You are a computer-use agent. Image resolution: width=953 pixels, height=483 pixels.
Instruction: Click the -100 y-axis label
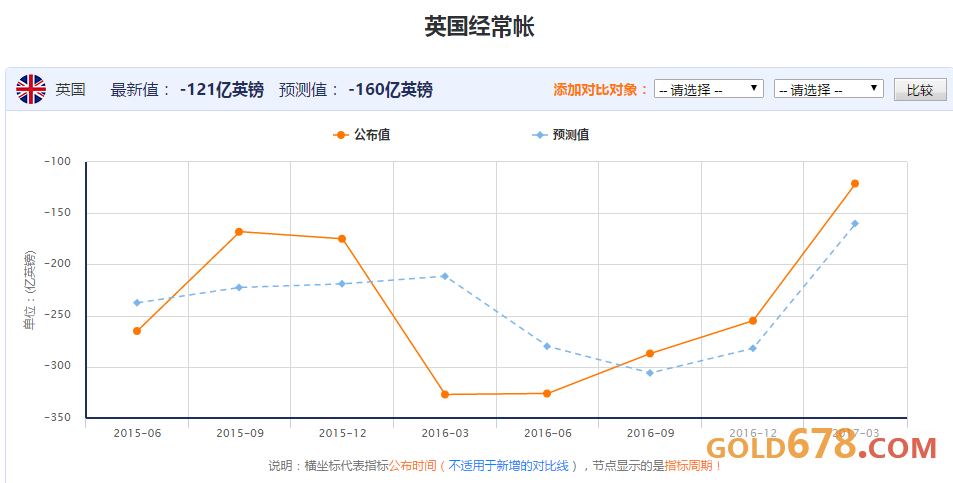click(x=57, y=162)
